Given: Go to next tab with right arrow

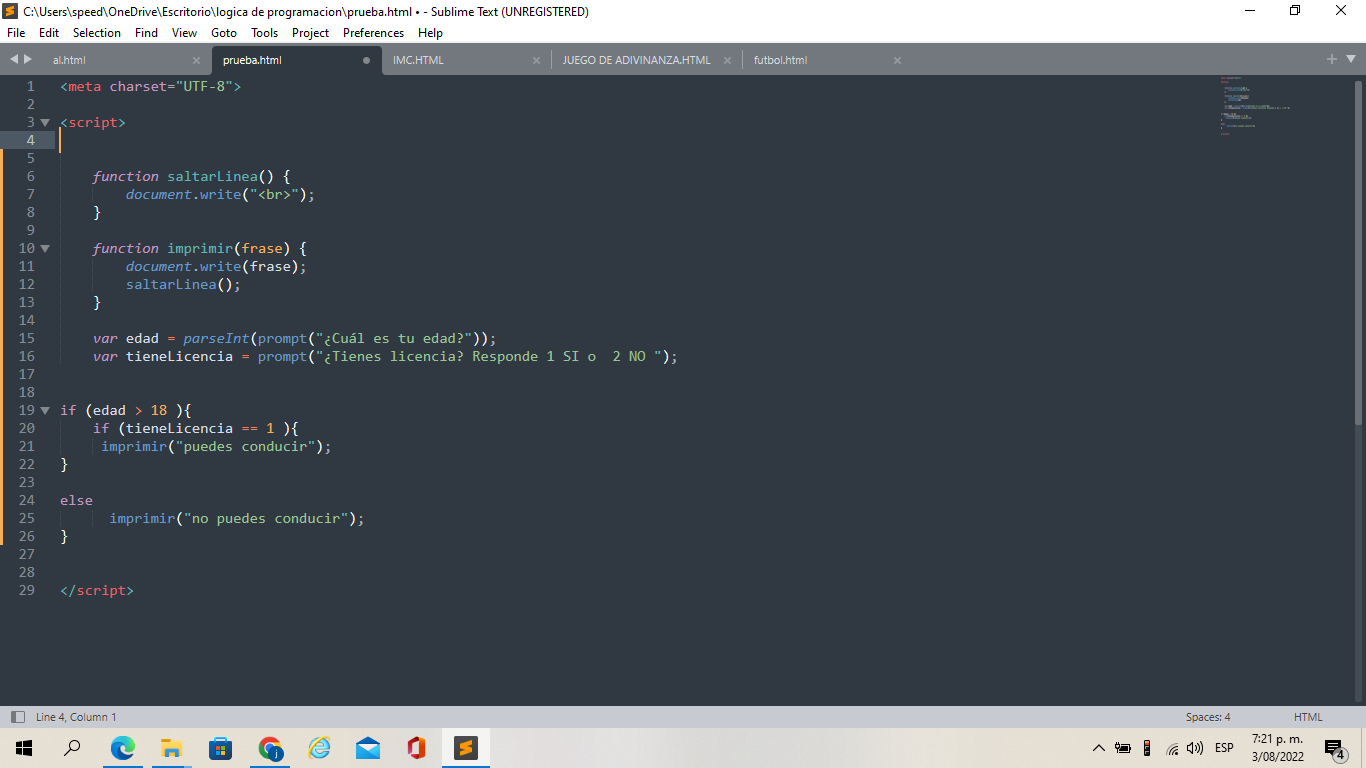Looking at the screenshot, I should (27, 60).
